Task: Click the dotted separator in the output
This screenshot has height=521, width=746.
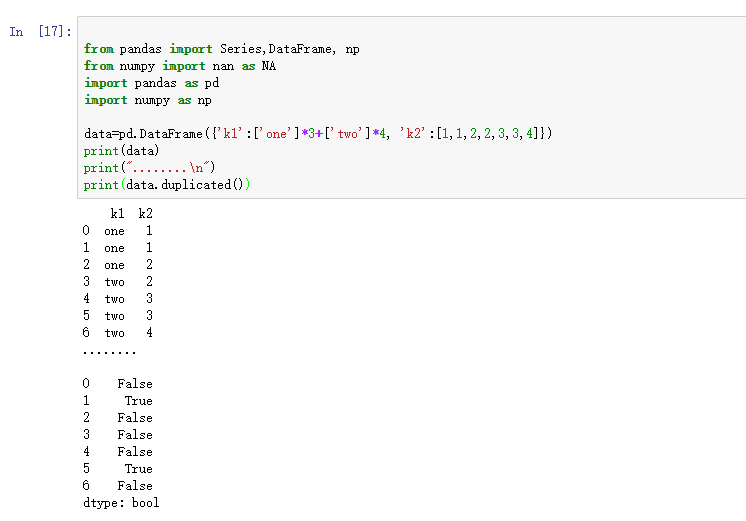Action: (109, 351)
